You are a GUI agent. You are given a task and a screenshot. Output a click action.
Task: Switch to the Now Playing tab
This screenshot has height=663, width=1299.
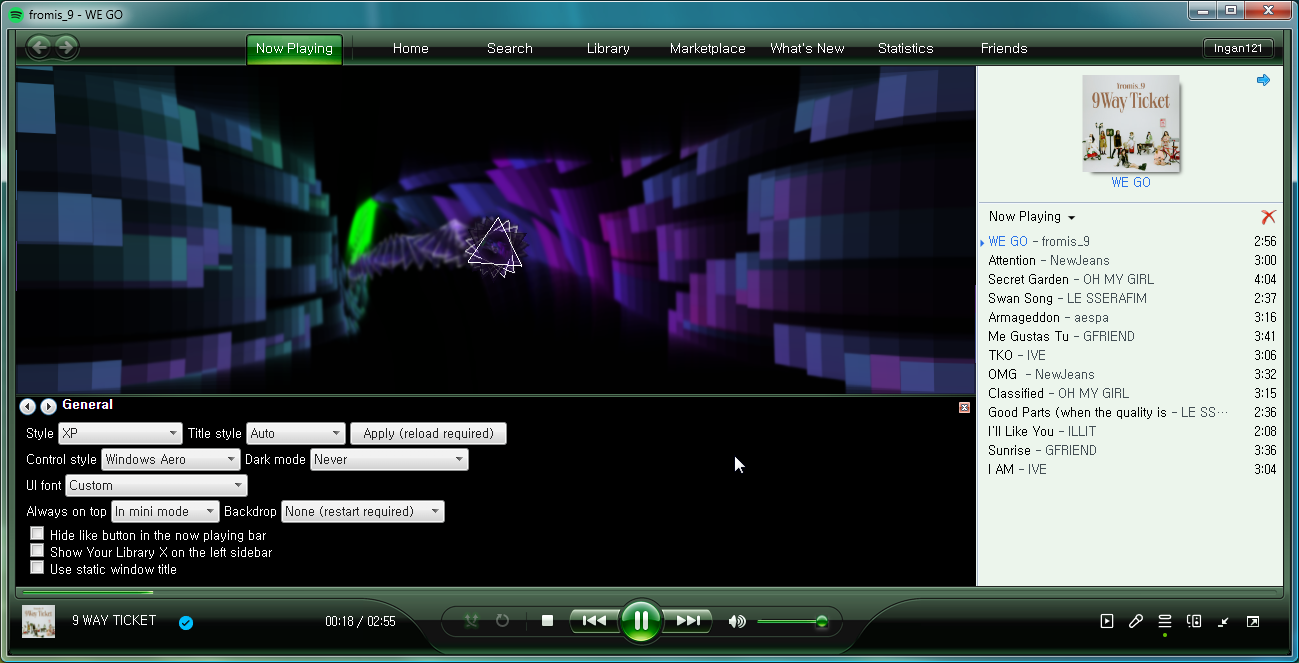295,49
